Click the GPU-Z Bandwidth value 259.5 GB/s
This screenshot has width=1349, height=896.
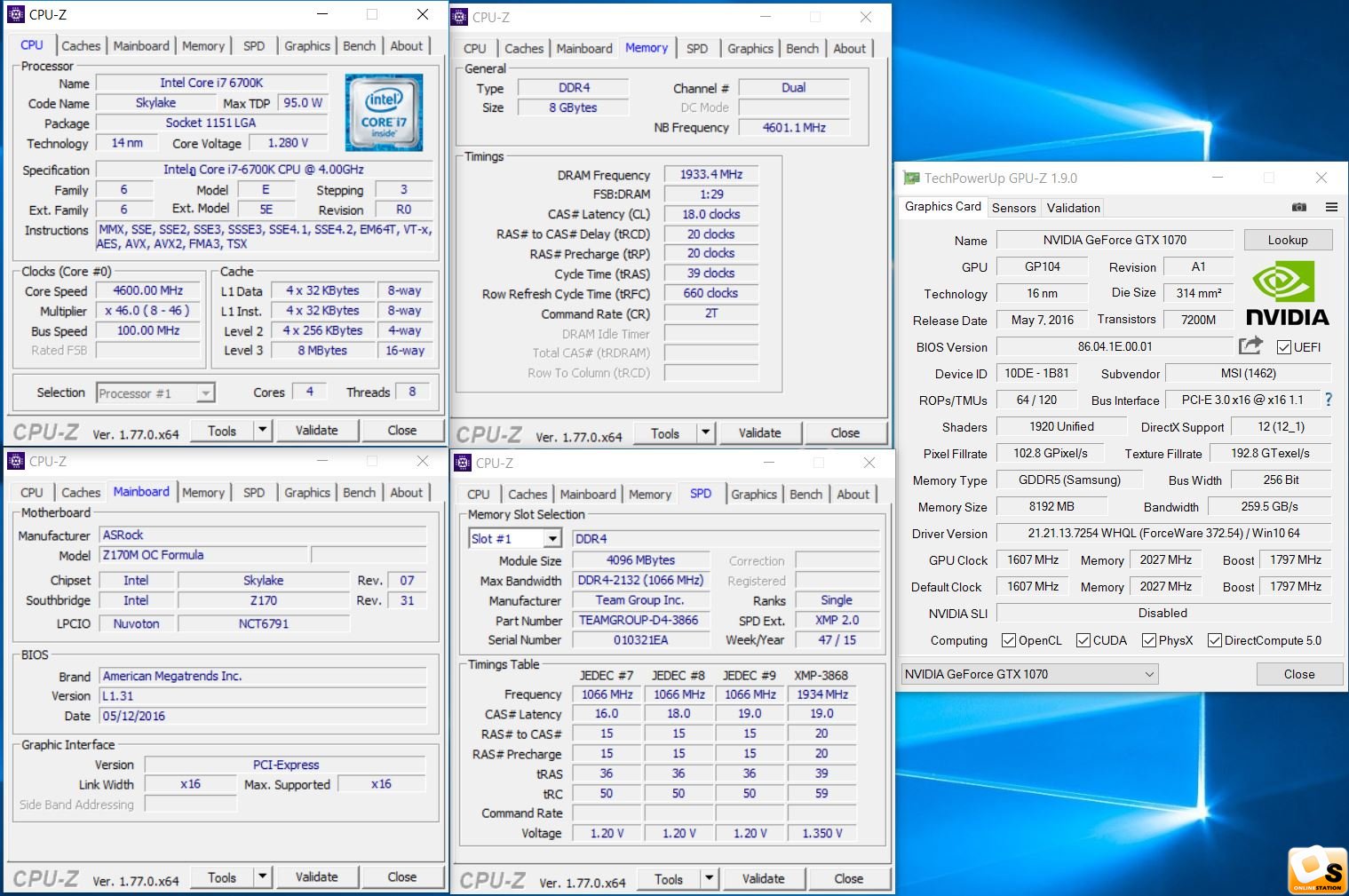click(x=1270, y=506)
